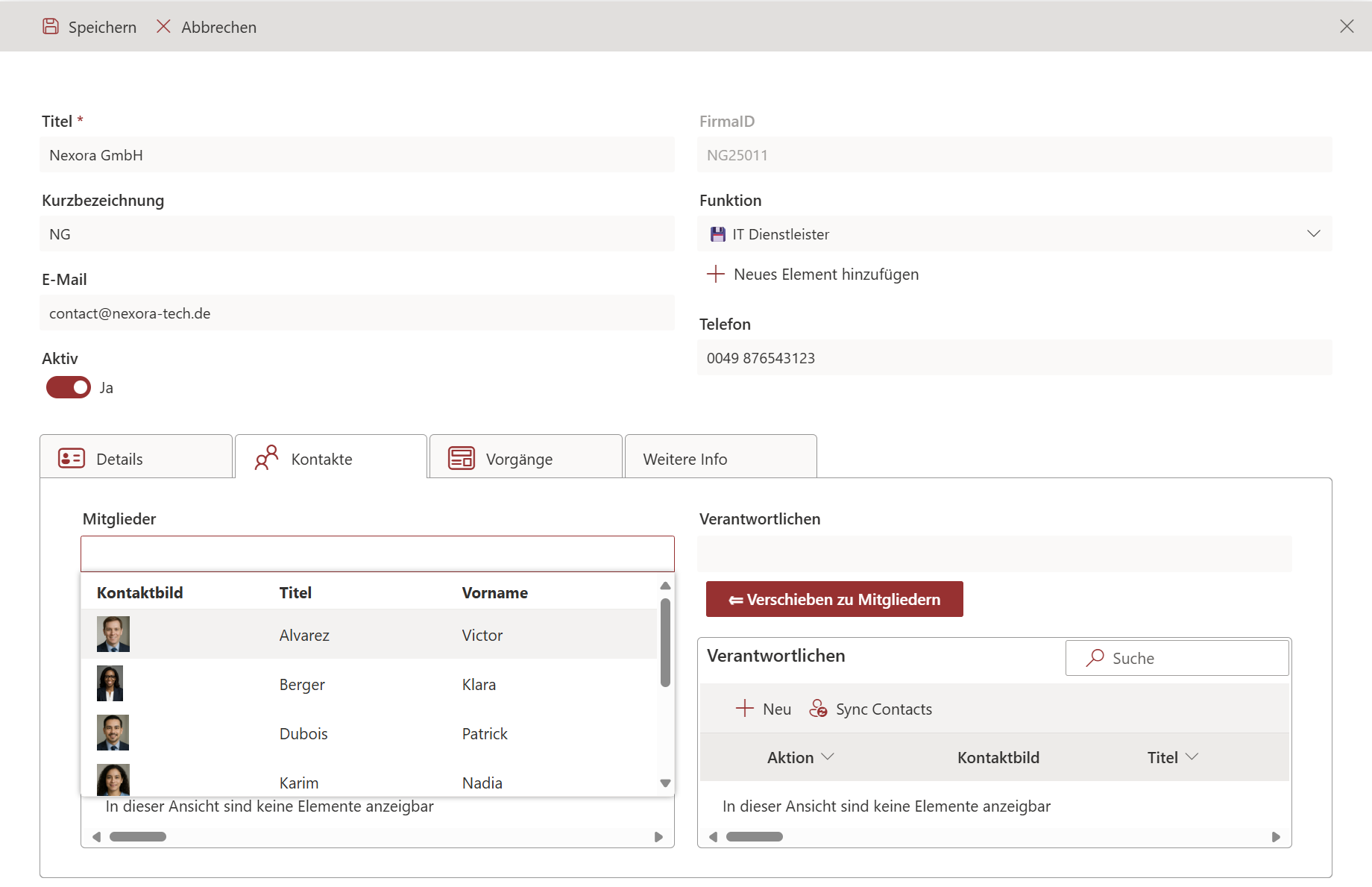This screenshot has width=1372, height=887.
Task: Click Victor Alvarez's contact photo
Action: tap(113, 634)
